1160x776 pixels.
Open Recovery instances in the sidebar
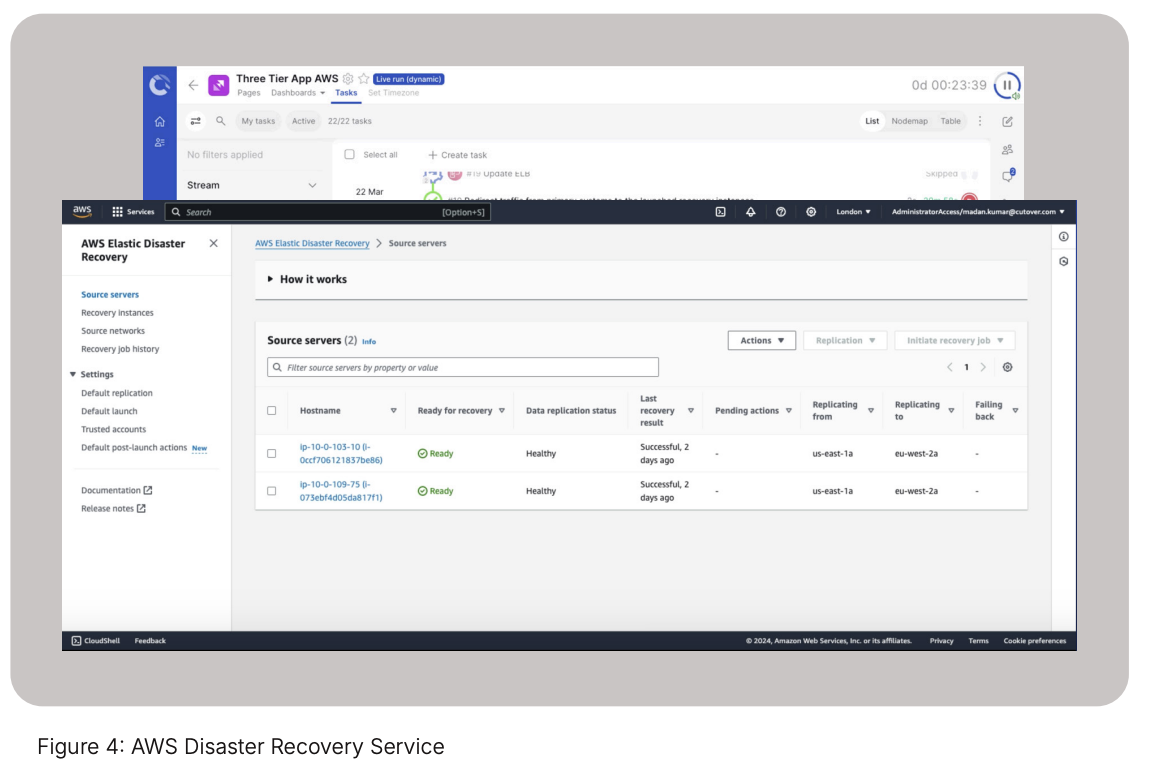coord(118,313)
